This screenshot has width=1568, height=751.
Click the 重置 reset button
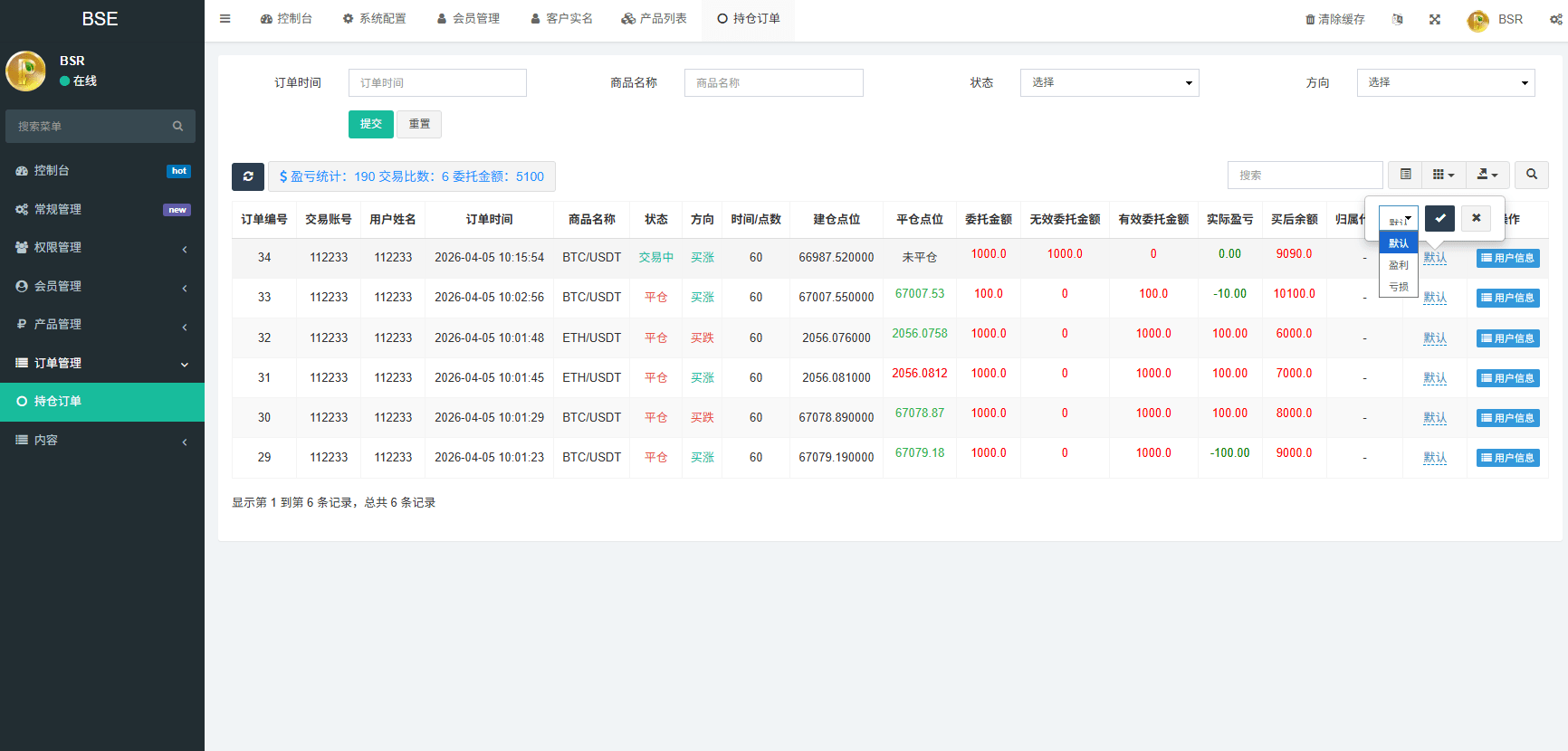419,124
